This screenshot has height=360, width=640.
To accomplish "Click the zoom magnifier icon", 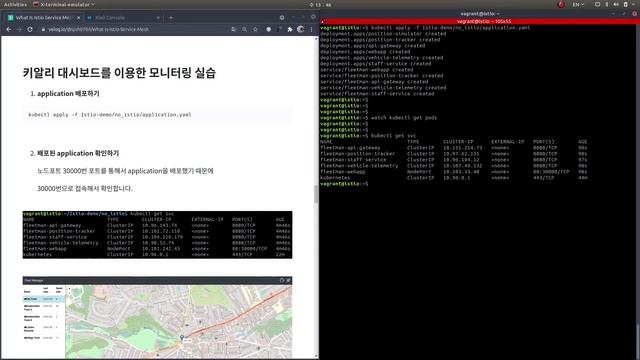I will tap(244, 29).
